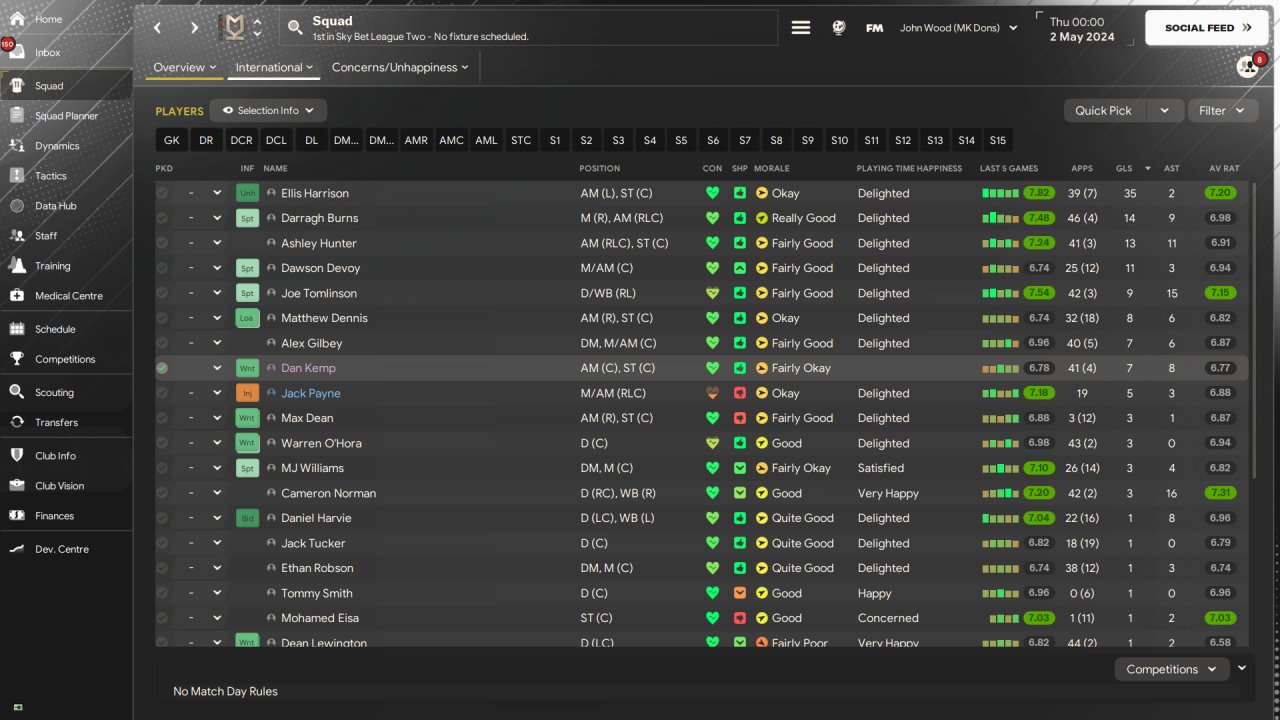
Task: Open the Social Feed button
Action: click(x=1207, y=28)
